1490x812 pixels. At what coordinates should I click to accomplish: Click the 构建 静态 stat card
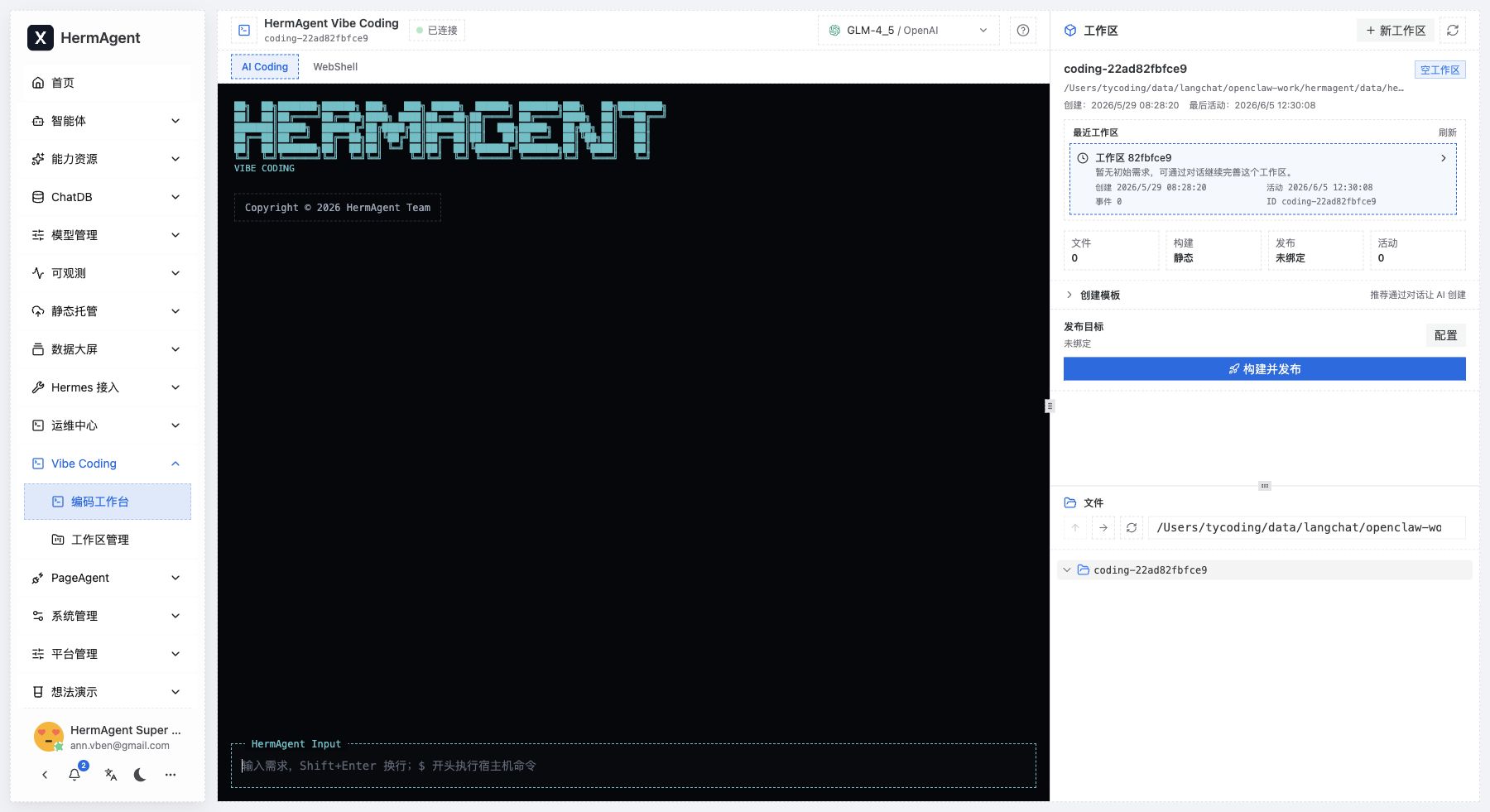[1214, 250]
